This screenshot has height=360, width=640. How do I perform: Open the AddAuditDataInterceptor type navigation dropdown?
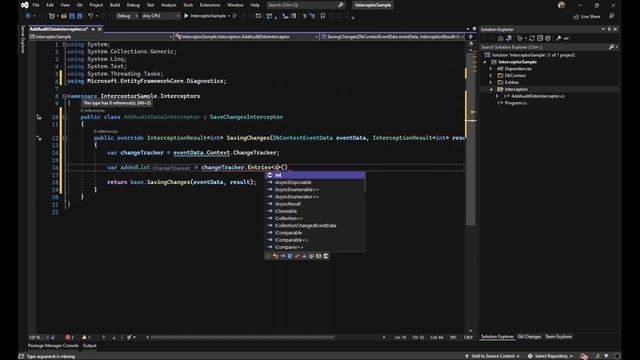[x=246, y=37]
